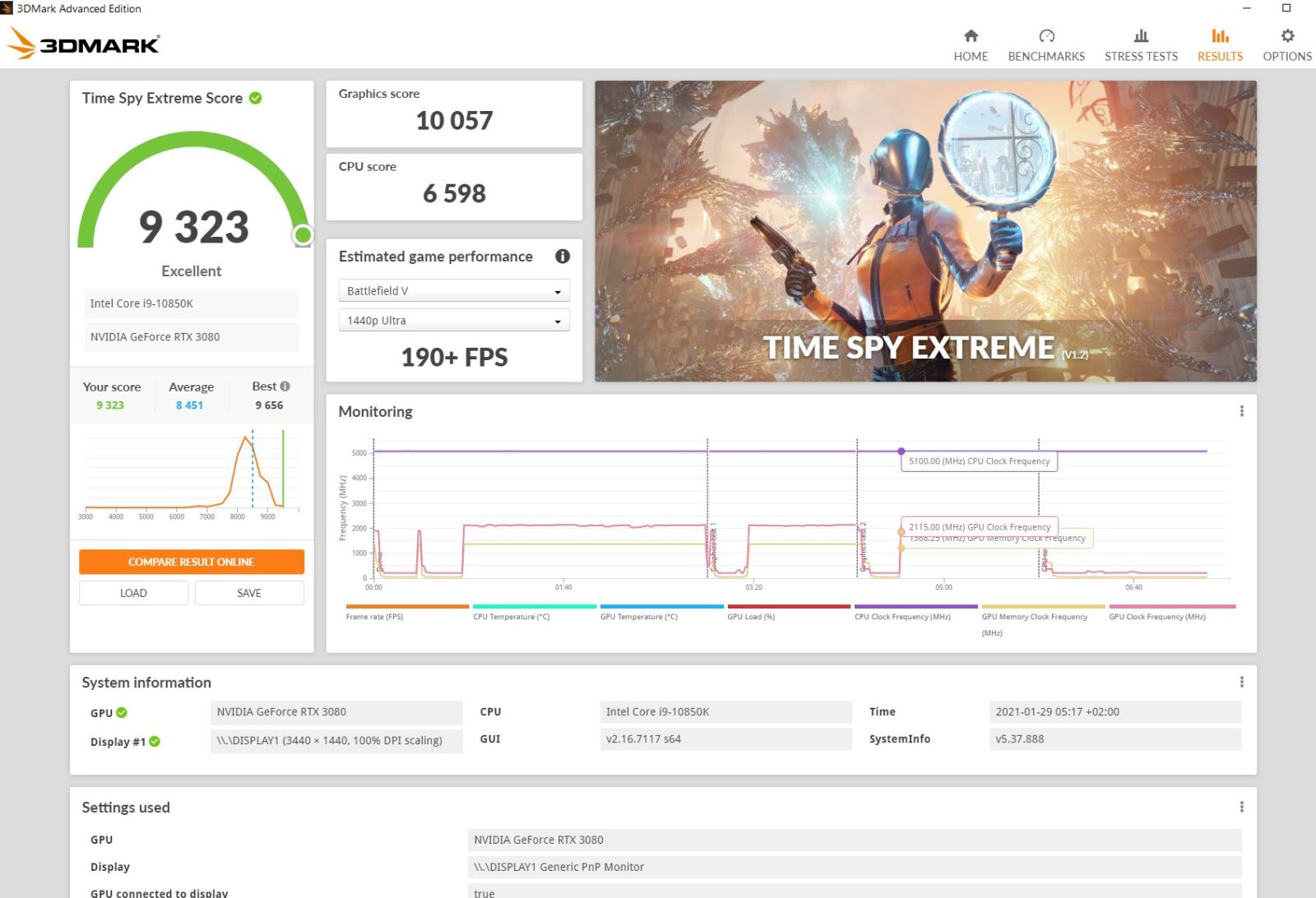The height and width of the screenshot is (898, 1316).
Task: Click GUI version v2.16.7117 s64
Action: [x=726, y=739]
